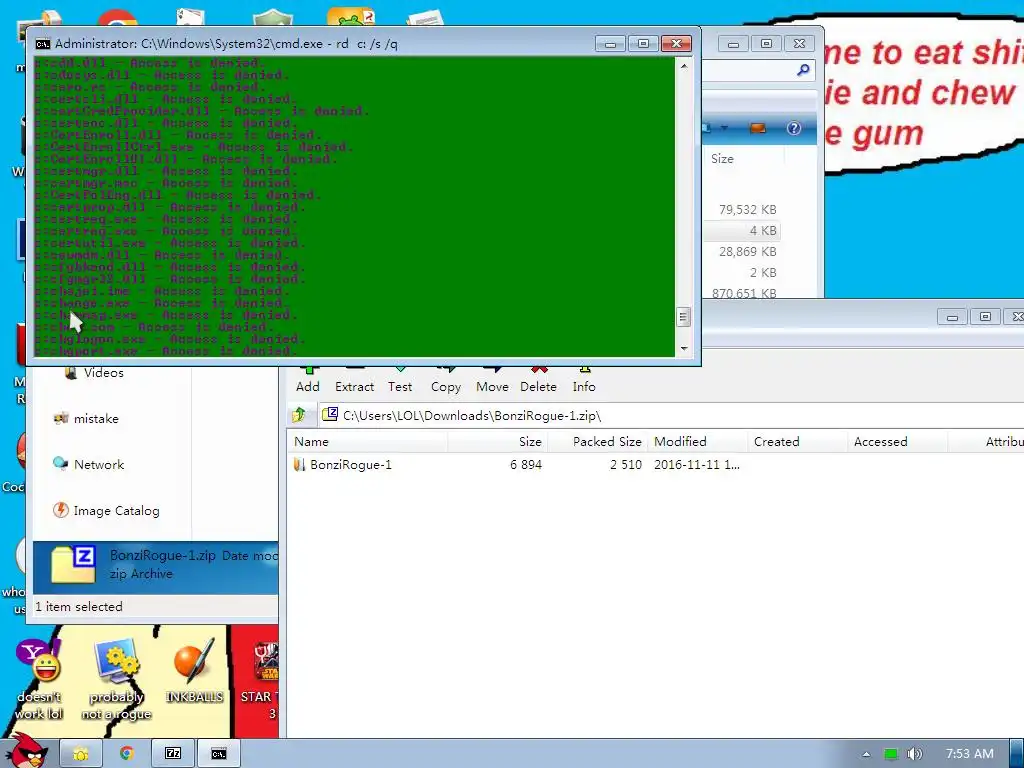
Task: Maximize the 7-Zip window
Action: (x=985, y=317)
